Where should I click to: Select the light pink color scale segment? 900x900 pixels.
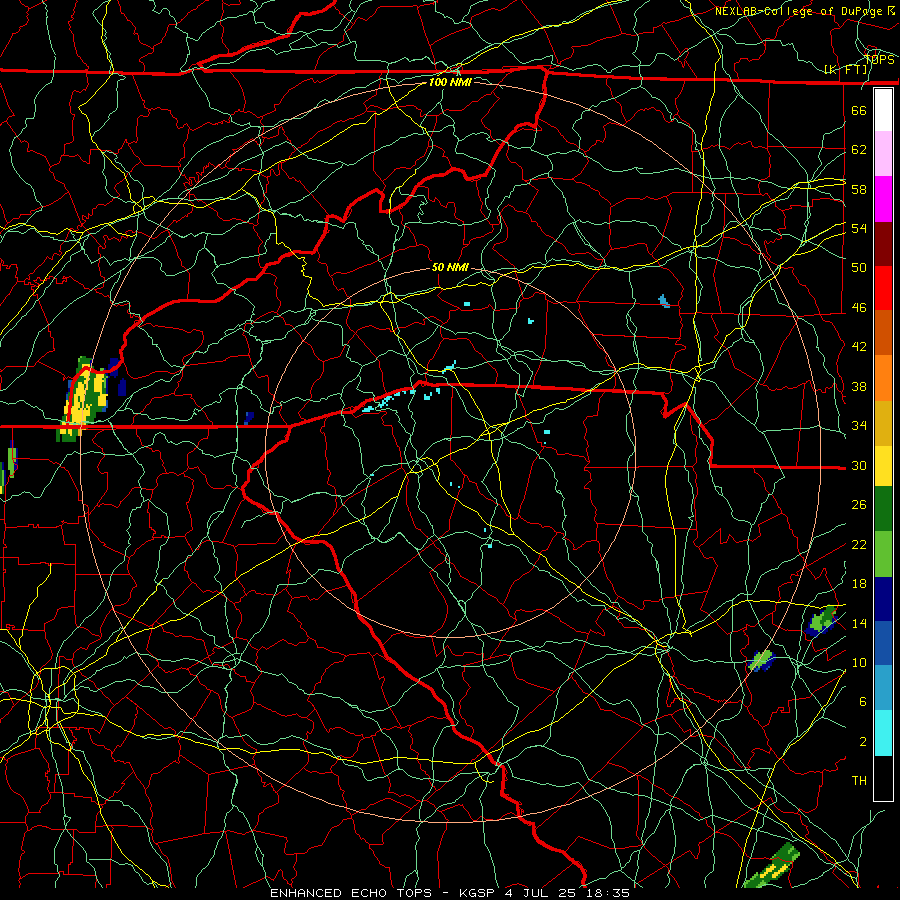883,154
